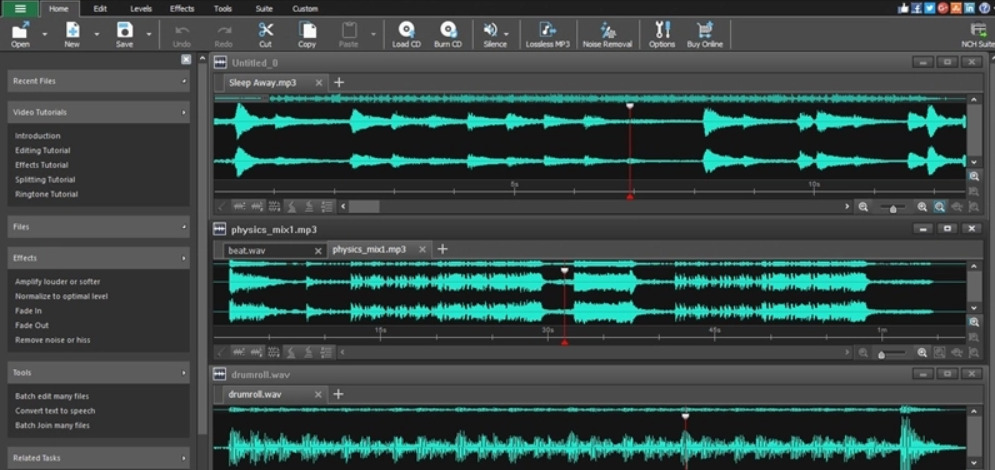Click the Load CD toolbar icon
Image resolution: width=995 pixels, height=470 pixels.
406,30
